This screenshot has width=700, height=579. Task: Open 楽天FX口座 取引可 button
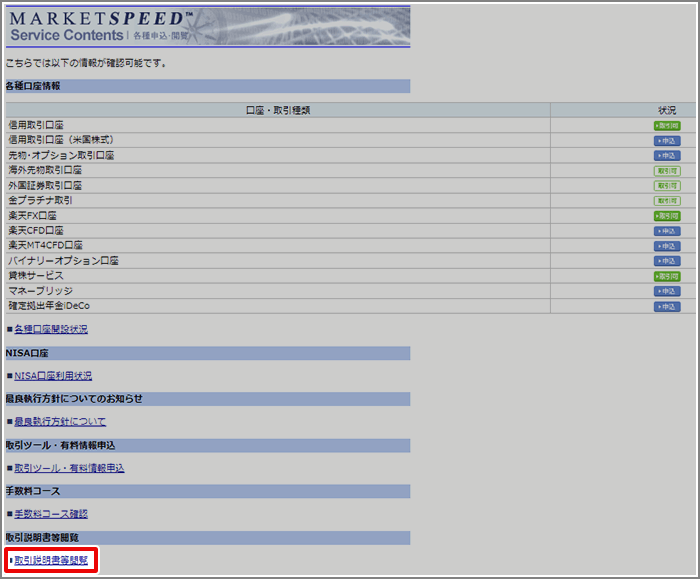(x=667, y=216)
